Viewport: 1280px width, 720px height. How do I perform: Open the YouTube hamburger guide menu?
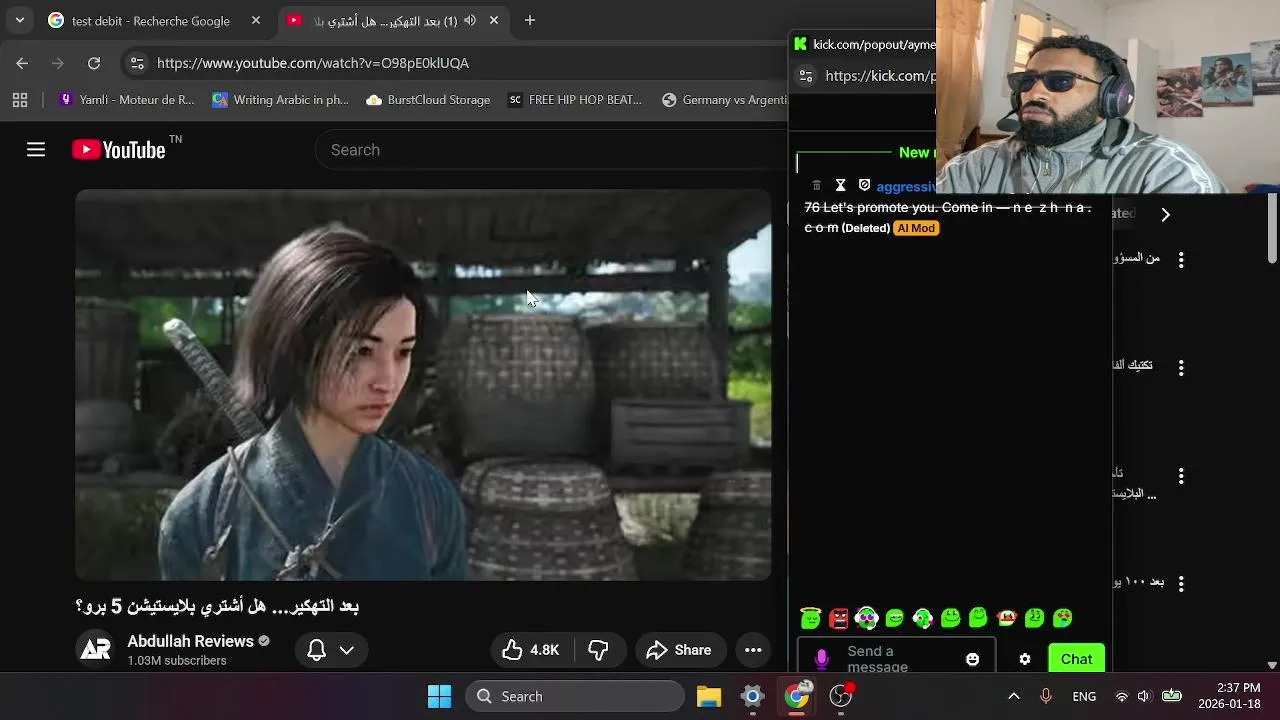[36, 150]
